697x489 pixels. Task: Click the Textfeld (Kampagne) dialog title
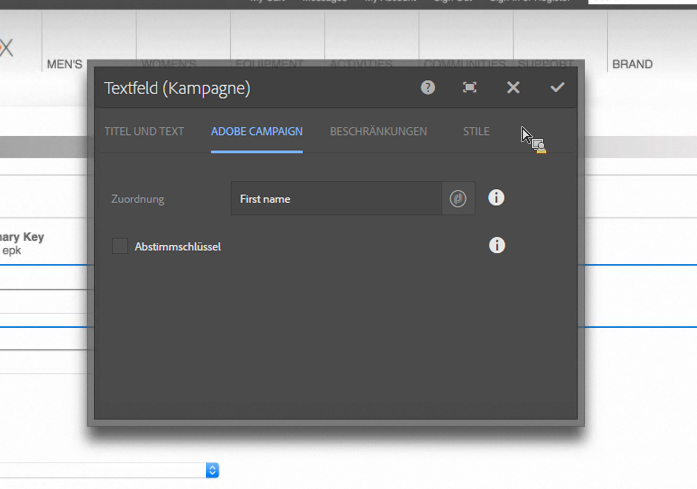177,88
